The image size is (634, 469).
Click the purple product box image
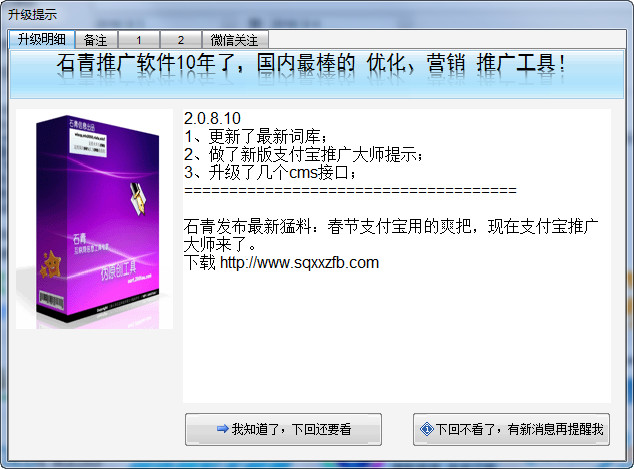95,219
